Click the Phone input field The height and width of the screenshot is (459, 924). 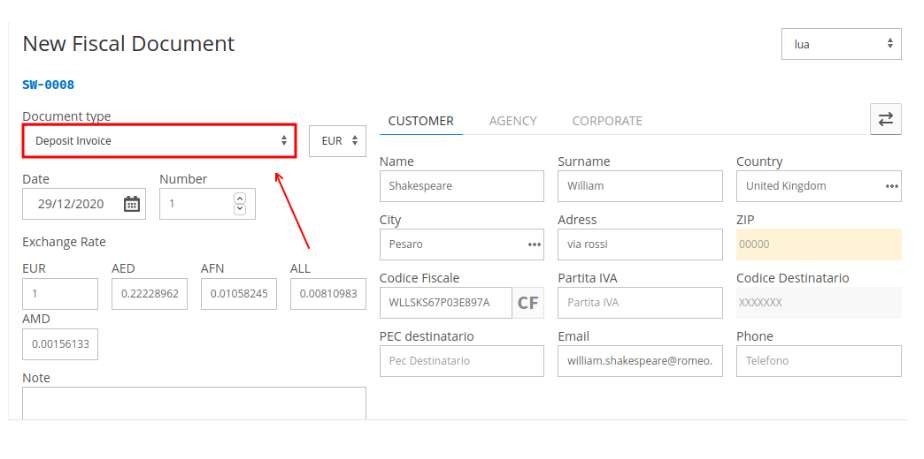[819, 361]
